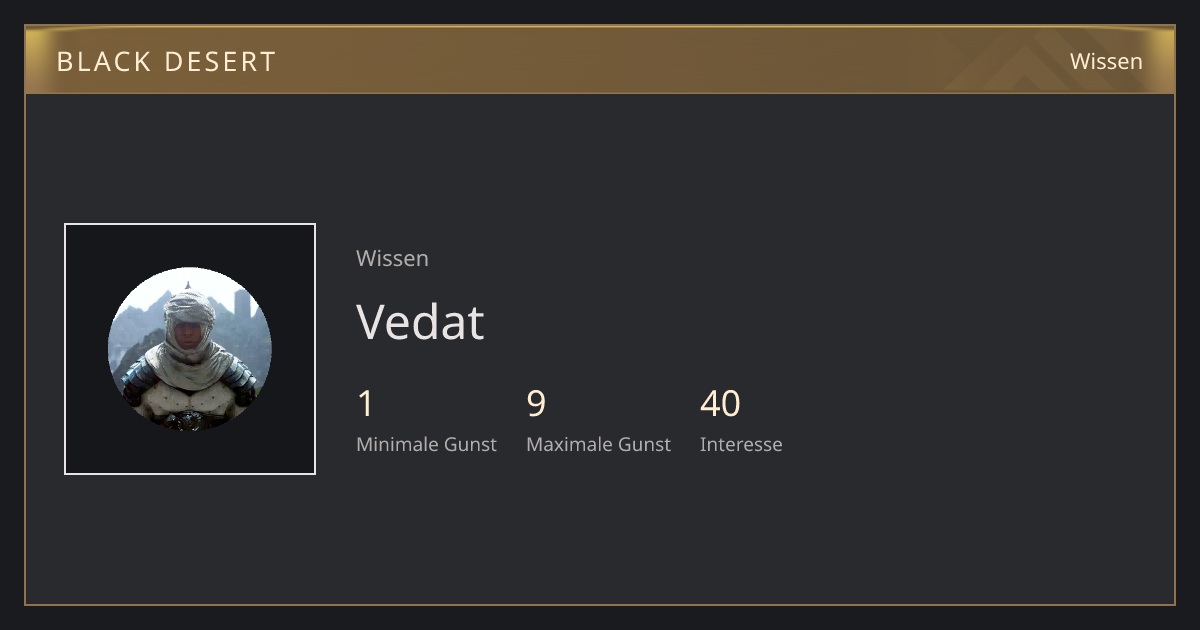This screenshot has height=630, width=1200.
Task: Click Vedat's circular portrait image
Action: 190,349
